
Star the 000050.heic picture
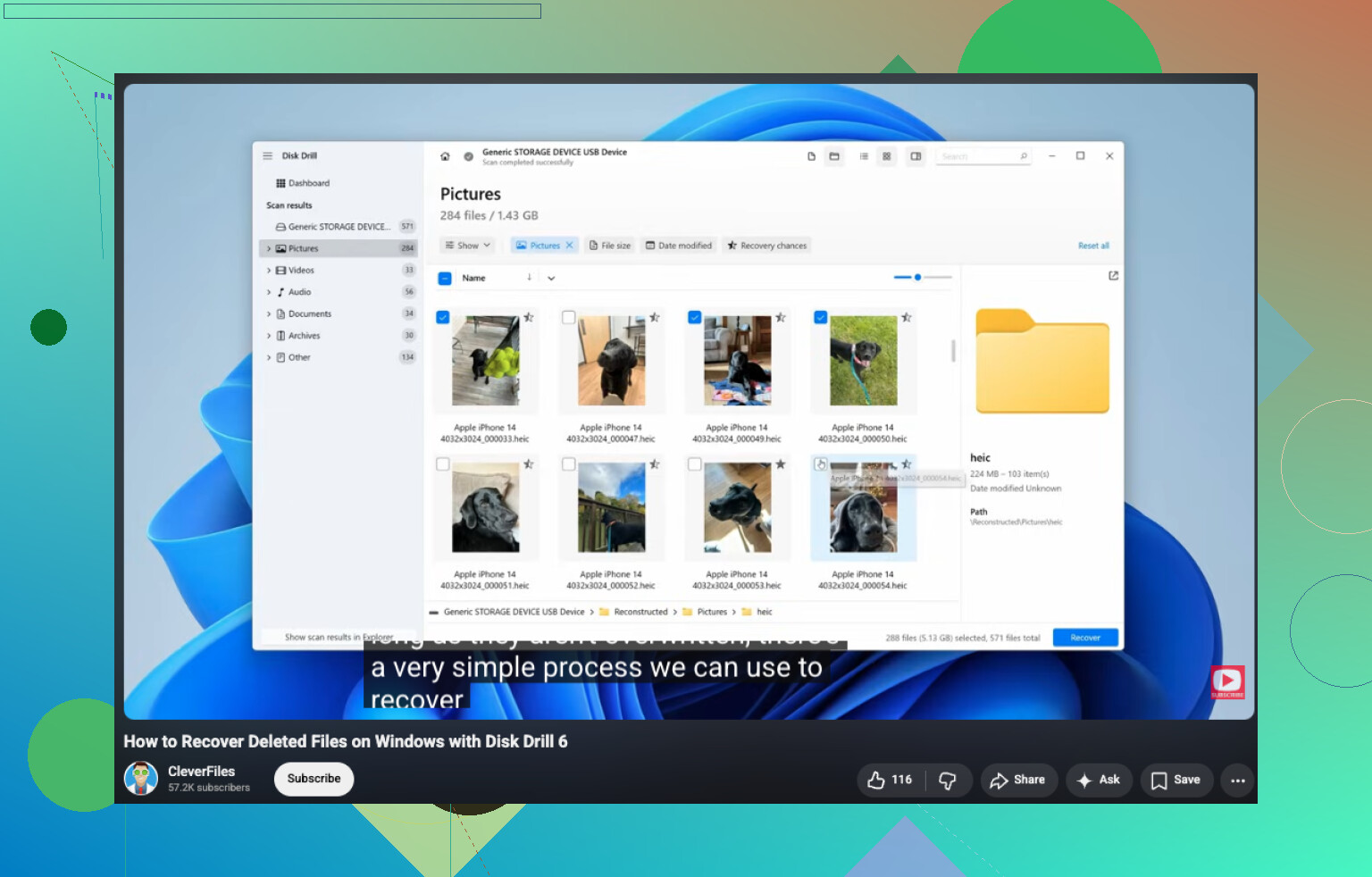(907, 317)
